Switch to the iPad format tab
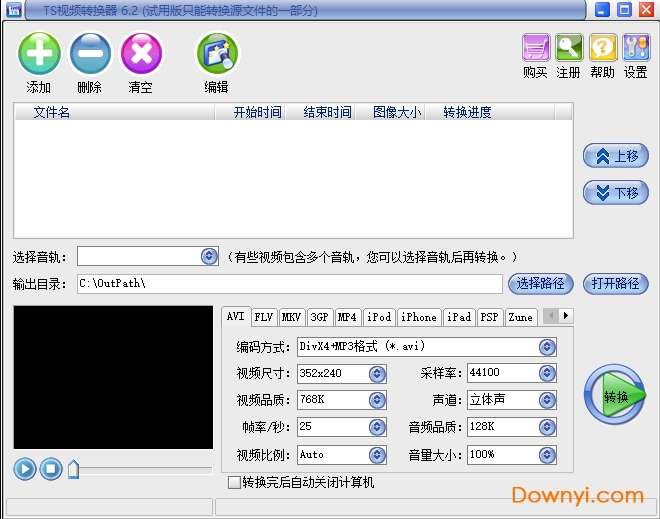Viewport: 660px width, 519px height. click(459, 317)
